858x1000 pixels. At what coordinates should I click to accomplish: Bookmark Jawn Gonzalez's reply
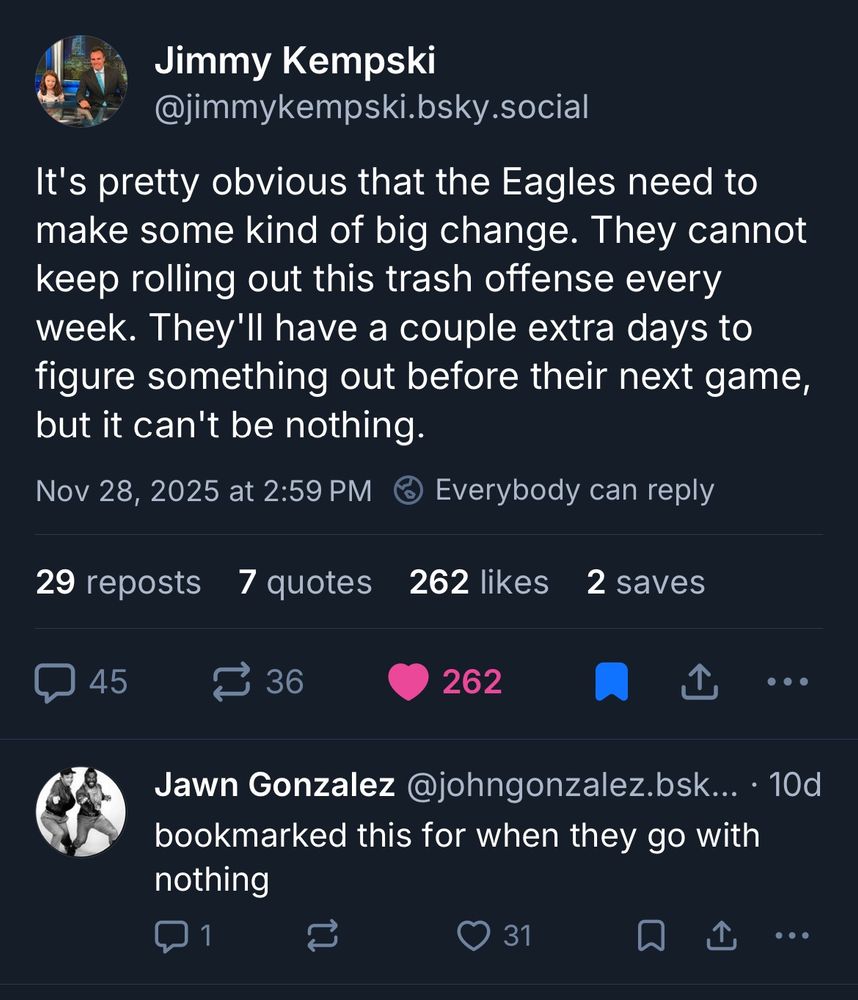(x=651, y=936)
